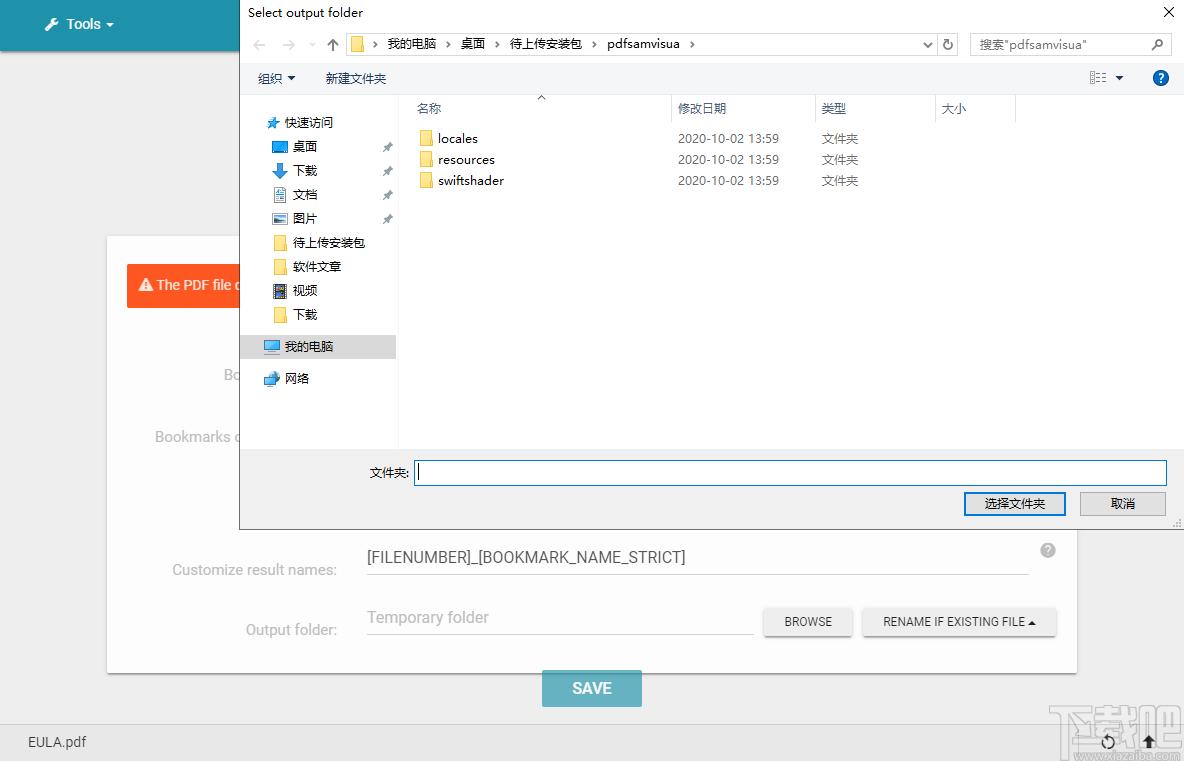
Task: Open recent locations dropdown beside navigation arrows
Action: pos(313,45)
